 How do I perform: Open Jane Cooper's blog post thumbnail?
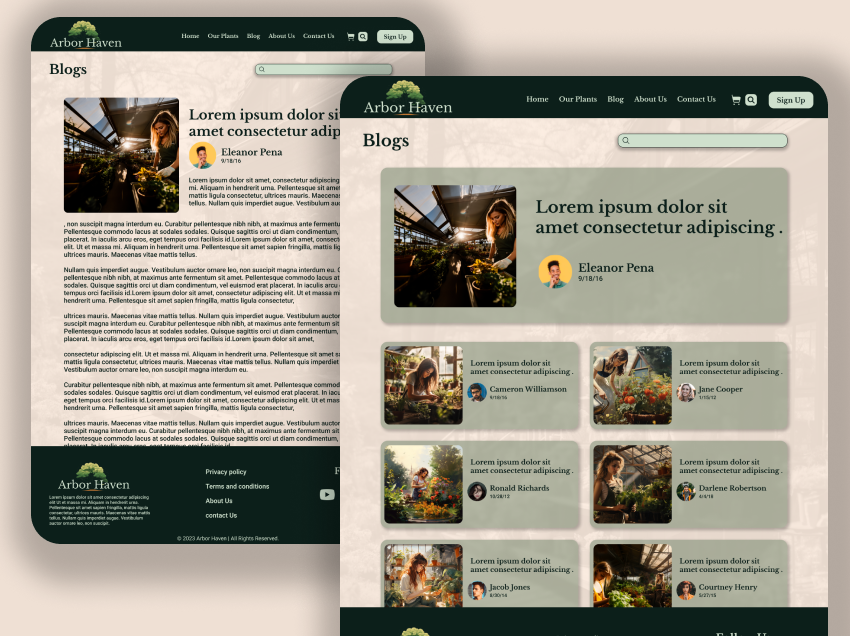tap(633, 386)
